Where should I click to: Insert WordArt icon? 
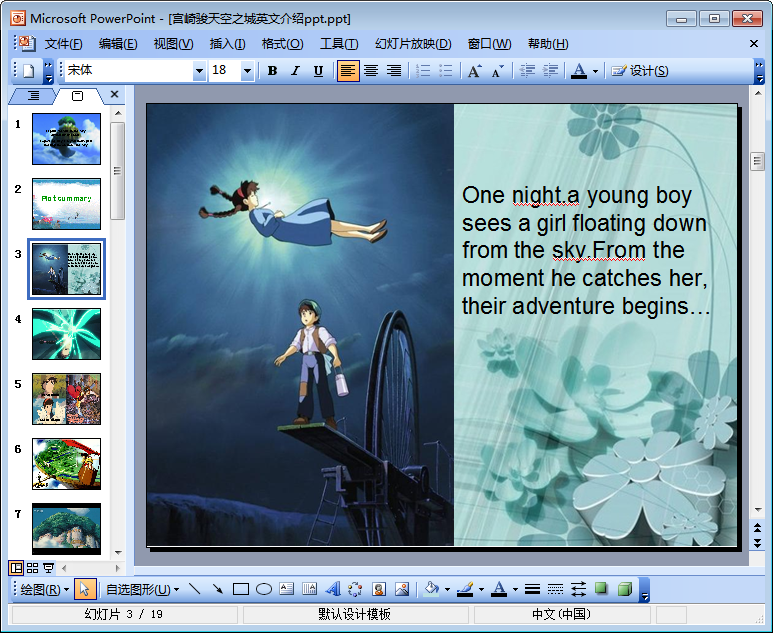click(x=333, y=589)
